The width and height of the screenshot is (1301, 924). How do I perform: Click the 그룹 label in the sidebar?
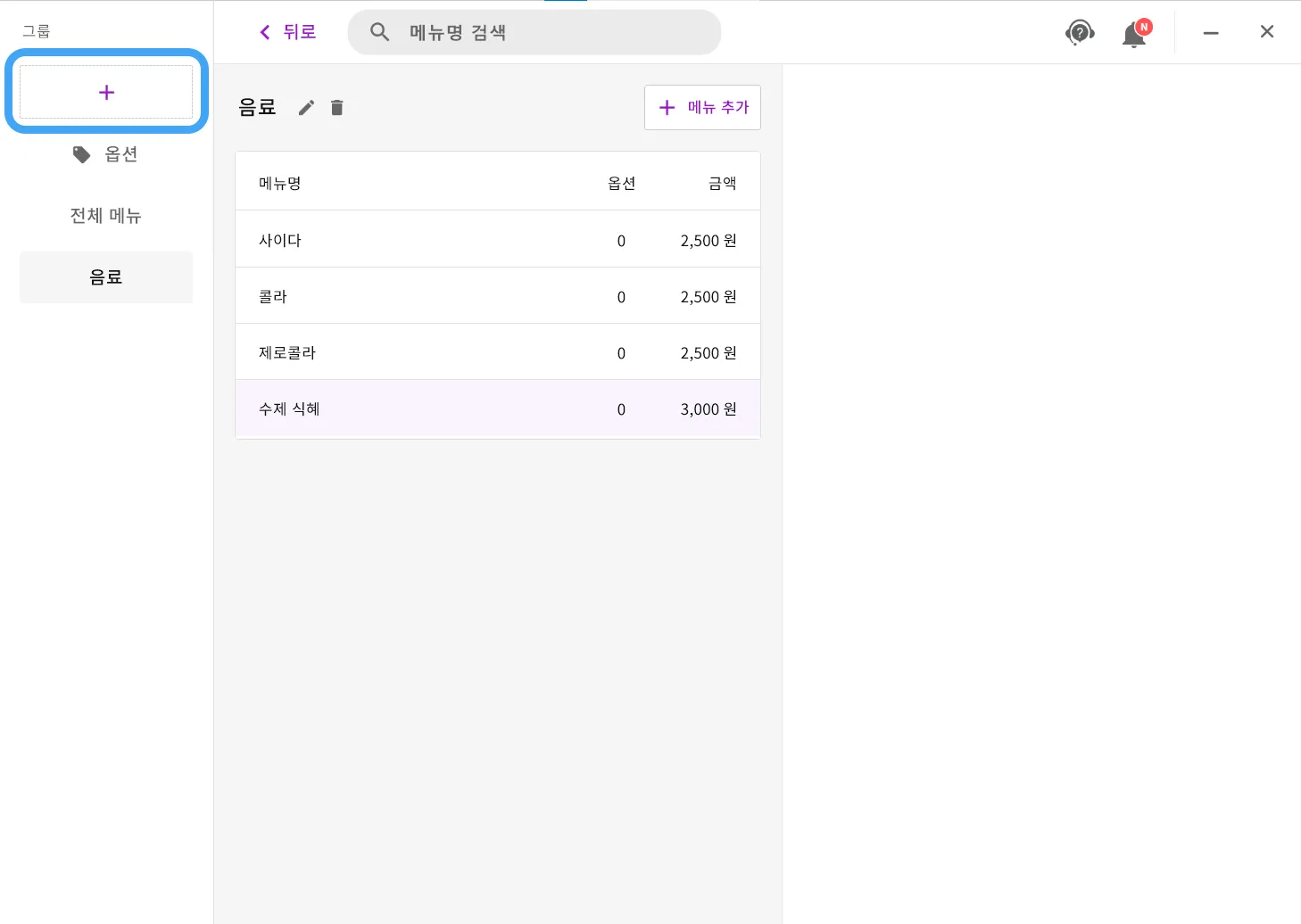(x=37, y=31)
